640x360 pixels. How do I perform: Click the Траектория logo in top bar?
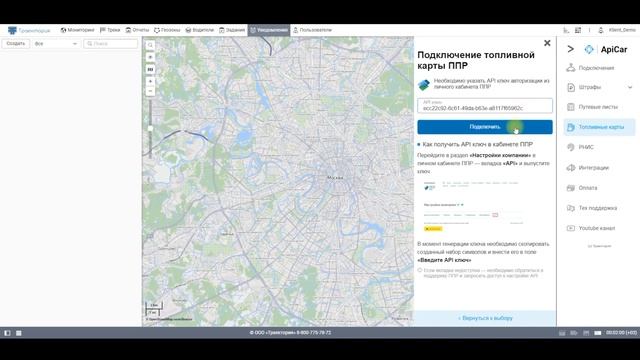point(29,30)
